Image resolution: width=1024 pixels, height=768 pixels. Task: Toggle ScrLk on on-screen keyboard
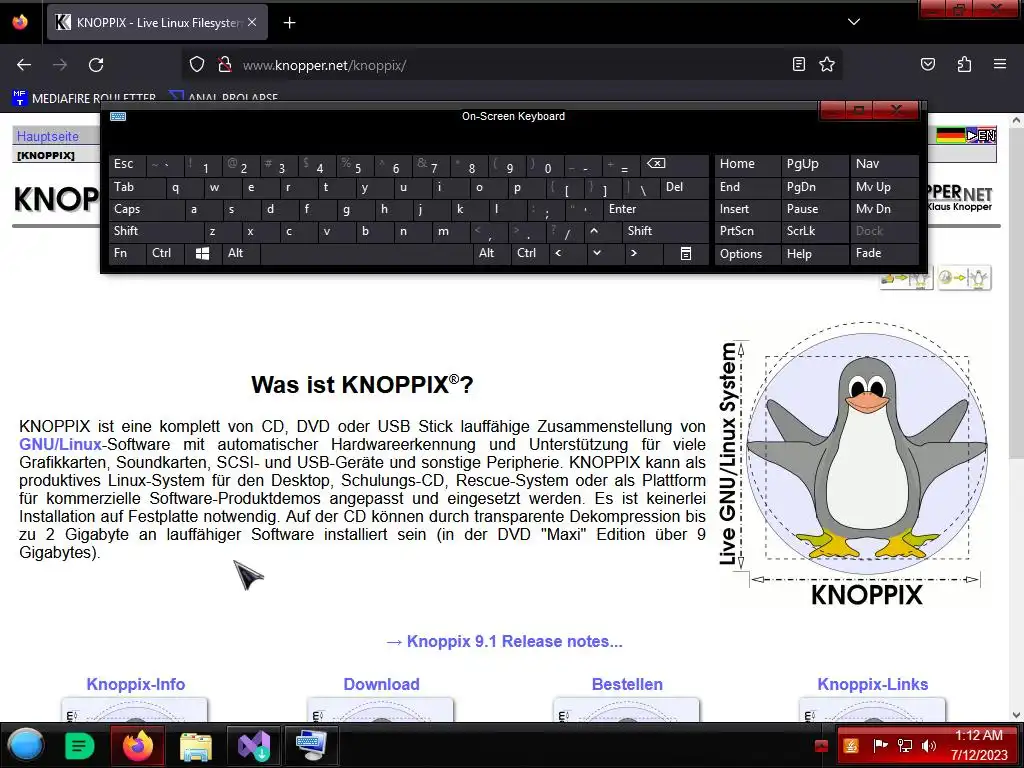[814, 231]
